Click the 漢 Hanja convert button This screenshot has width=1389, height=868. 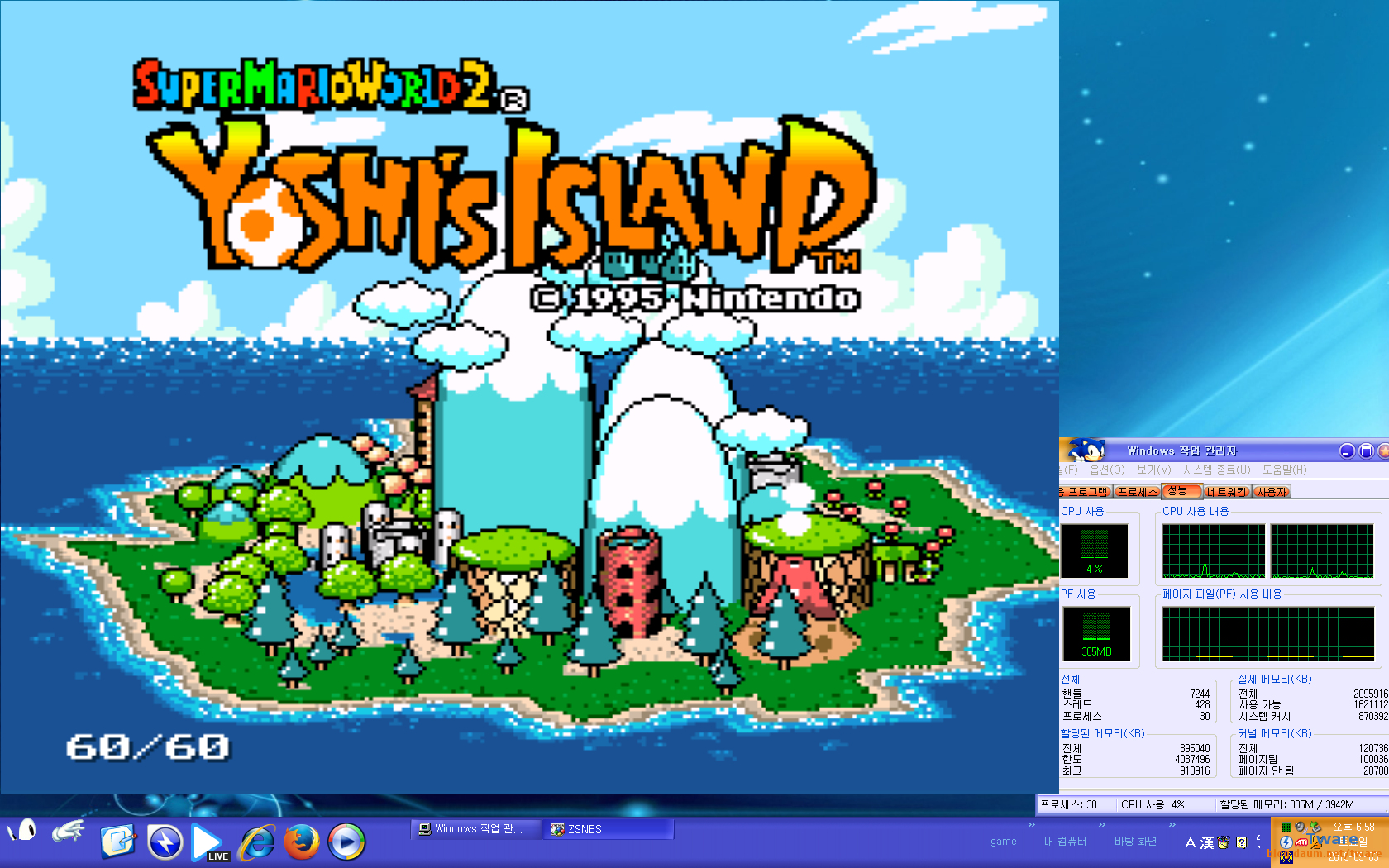coord(1207,842)
